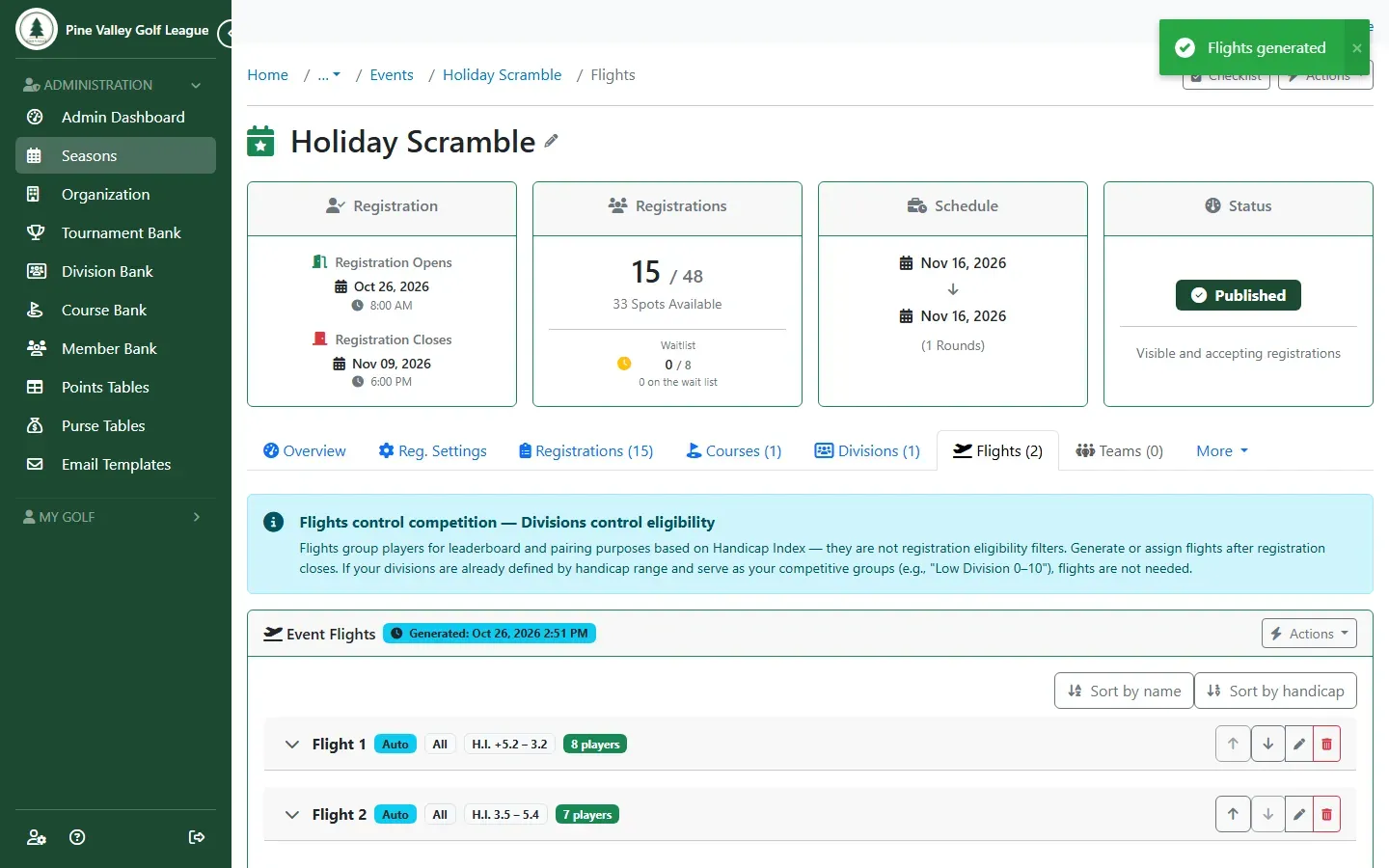1389x868 pixels.
Task: Edit Flight 1 using its pencil icon
Action: tap(1299, 744)
